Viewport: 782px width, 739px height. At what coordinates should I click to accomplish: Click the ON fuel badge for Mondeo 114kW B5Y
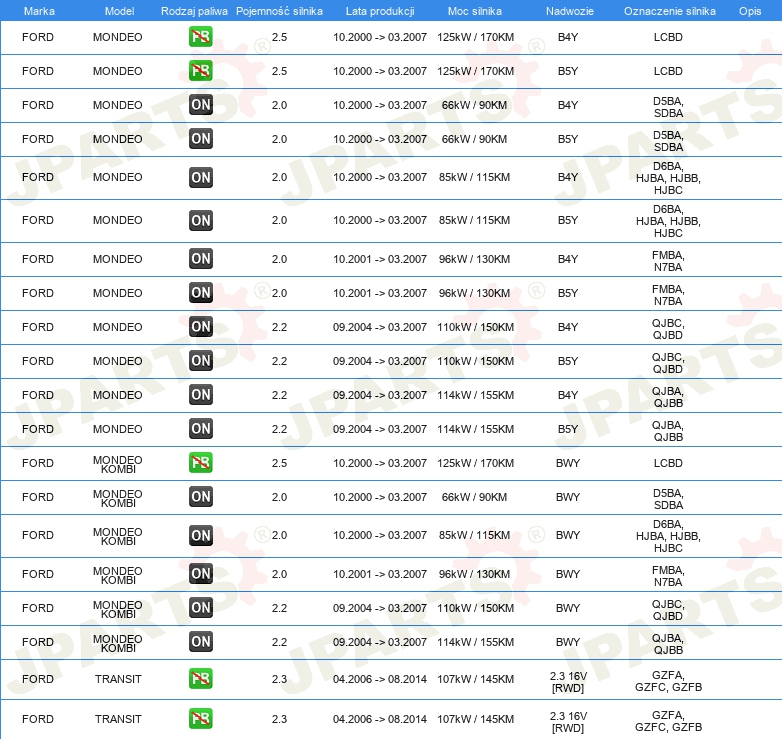(201, 428)
